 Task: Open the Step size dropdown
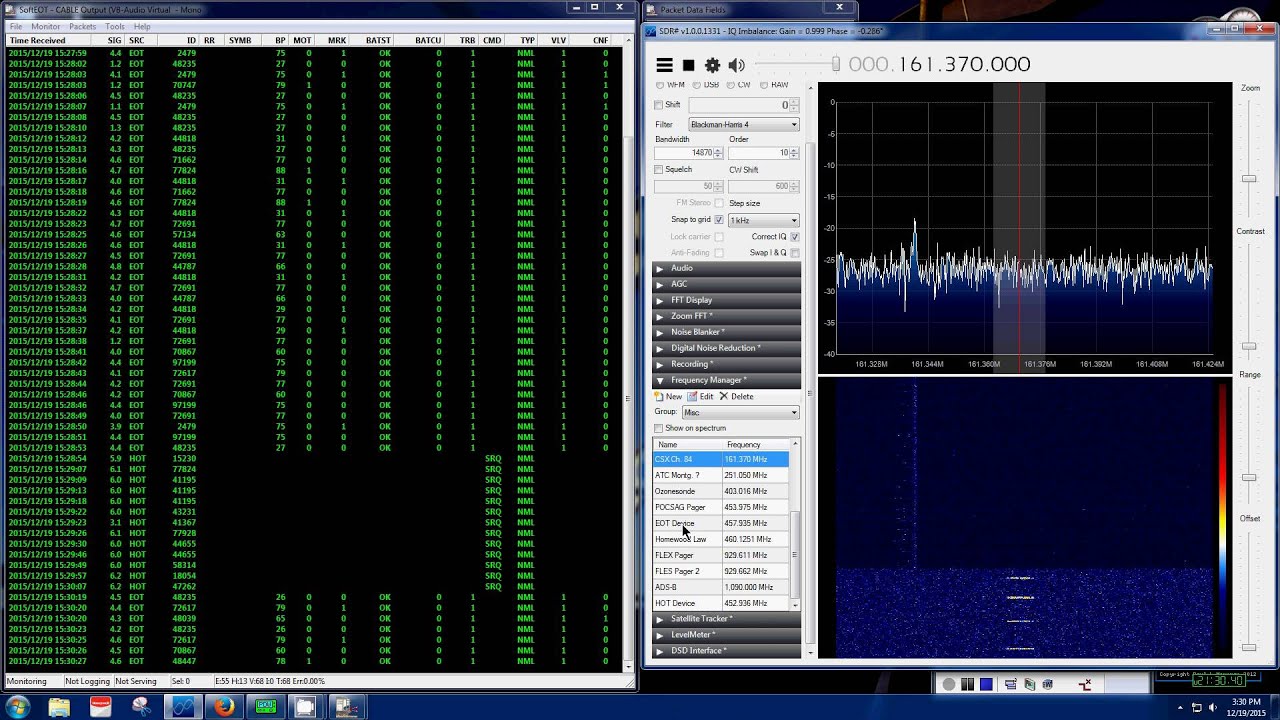point(764,220)
